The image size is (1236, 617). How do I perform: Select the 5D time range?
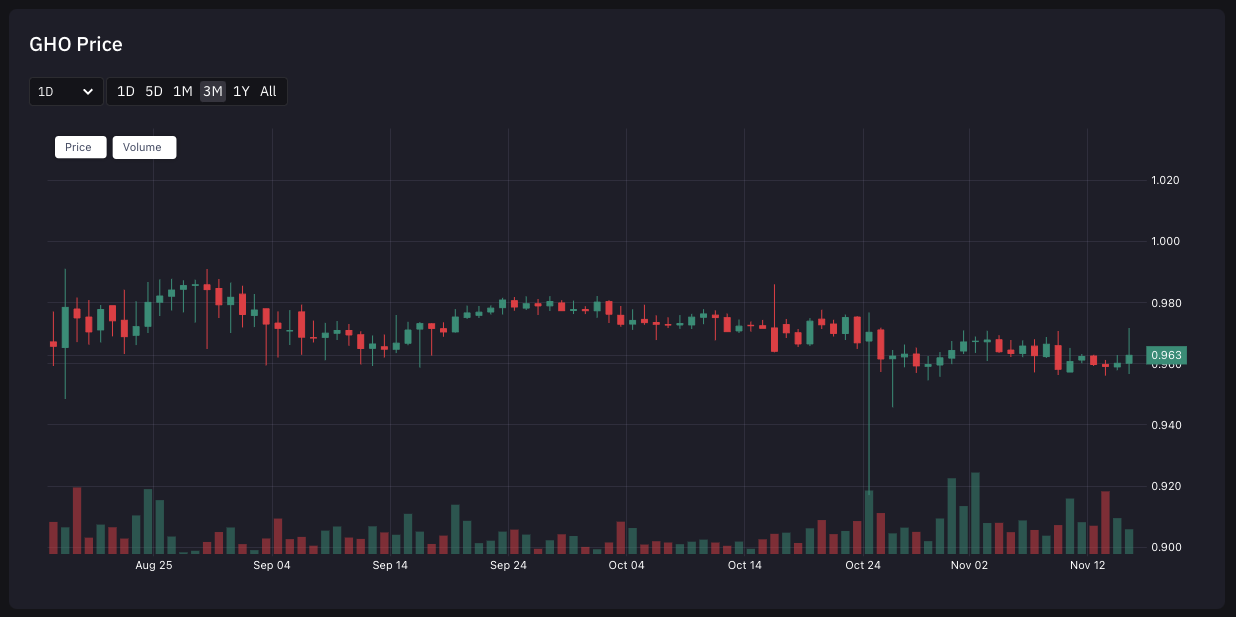click(x=154, y=92)
